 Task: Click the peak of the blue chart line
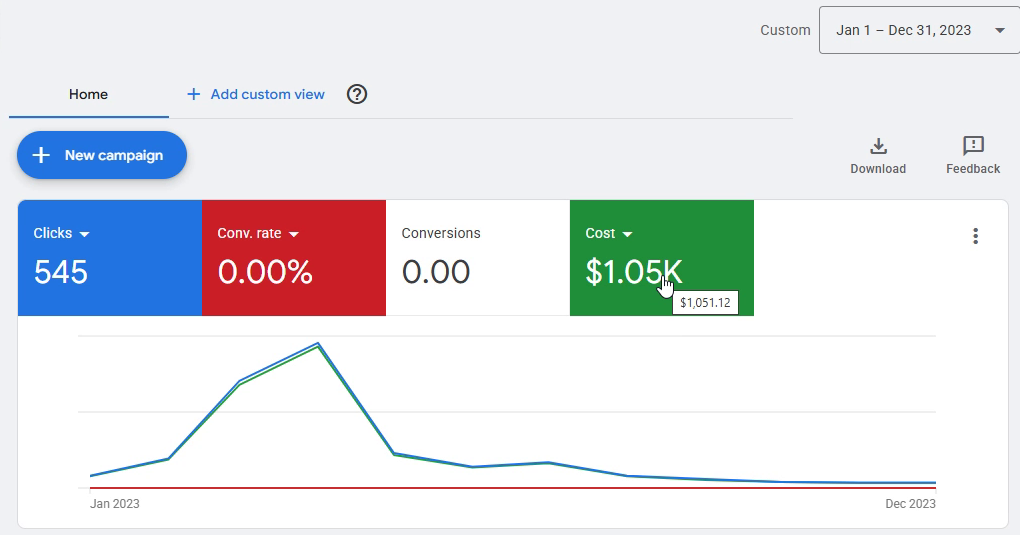[x=317, y=343]
